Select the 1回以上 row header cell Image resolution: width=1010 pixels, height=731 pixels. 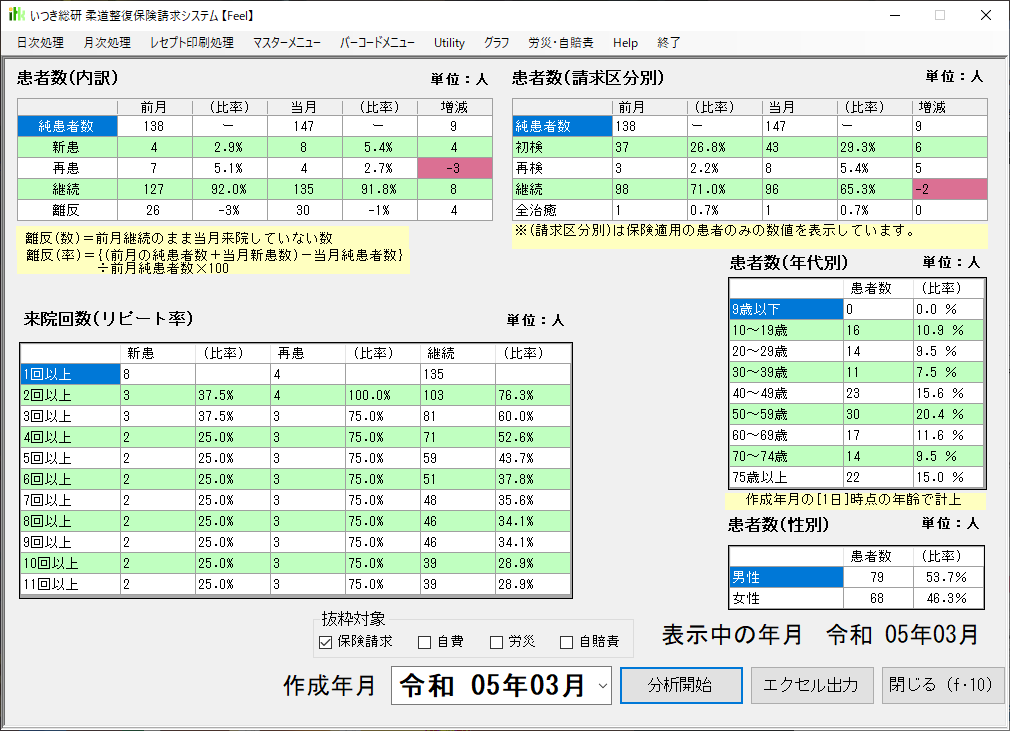pos(69,373)
